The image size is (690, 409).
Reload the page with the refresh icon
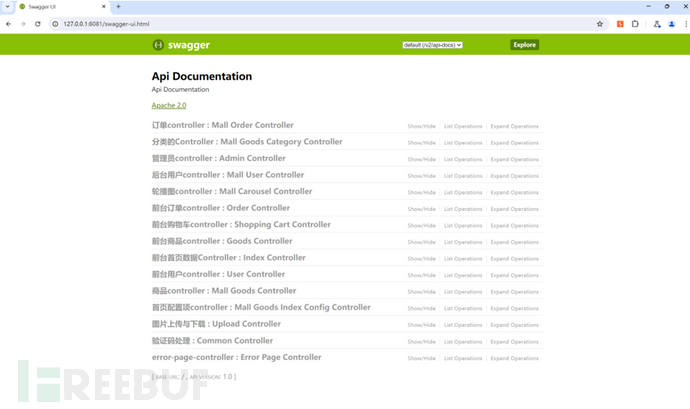click(38, 23)
